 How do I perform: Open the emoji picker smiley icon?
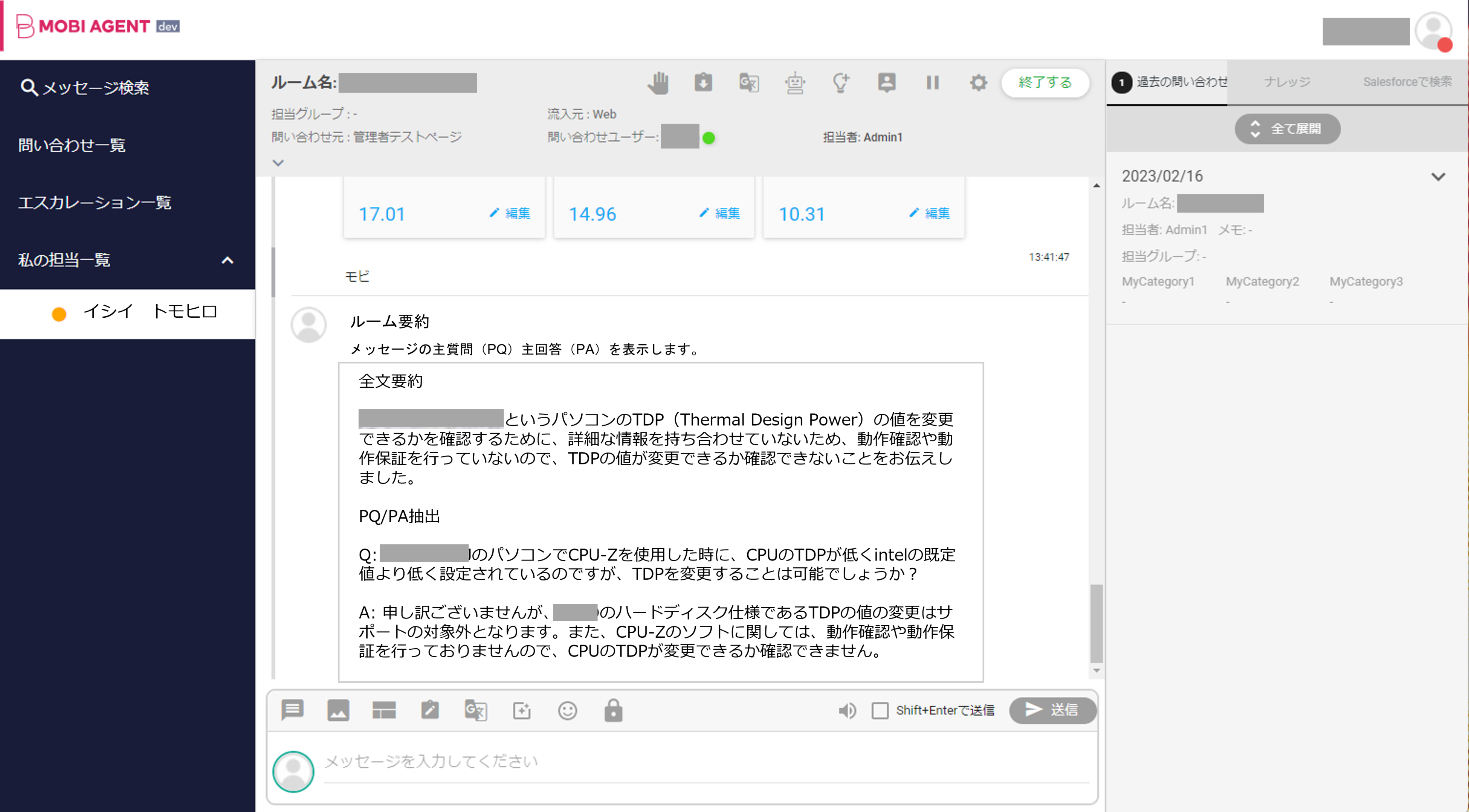(x=567, y=710)
